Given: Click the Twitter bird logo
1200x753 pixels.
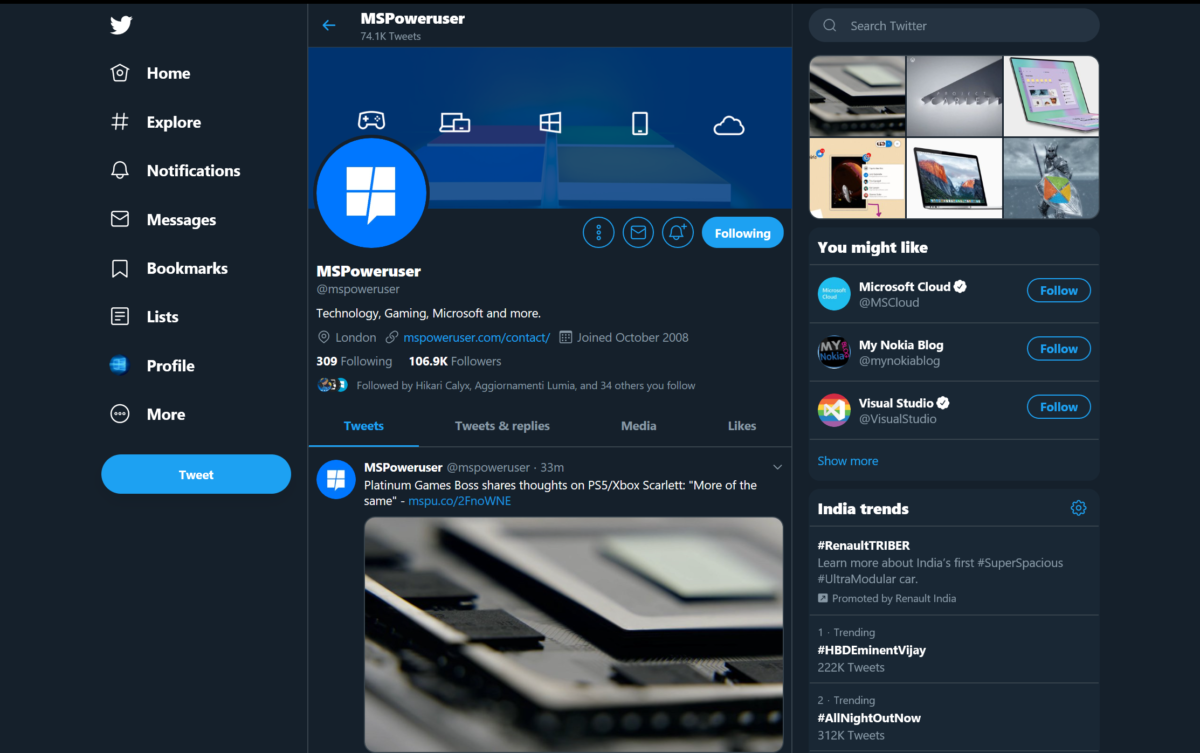Looking at the screenshot, I should (121, 25).
